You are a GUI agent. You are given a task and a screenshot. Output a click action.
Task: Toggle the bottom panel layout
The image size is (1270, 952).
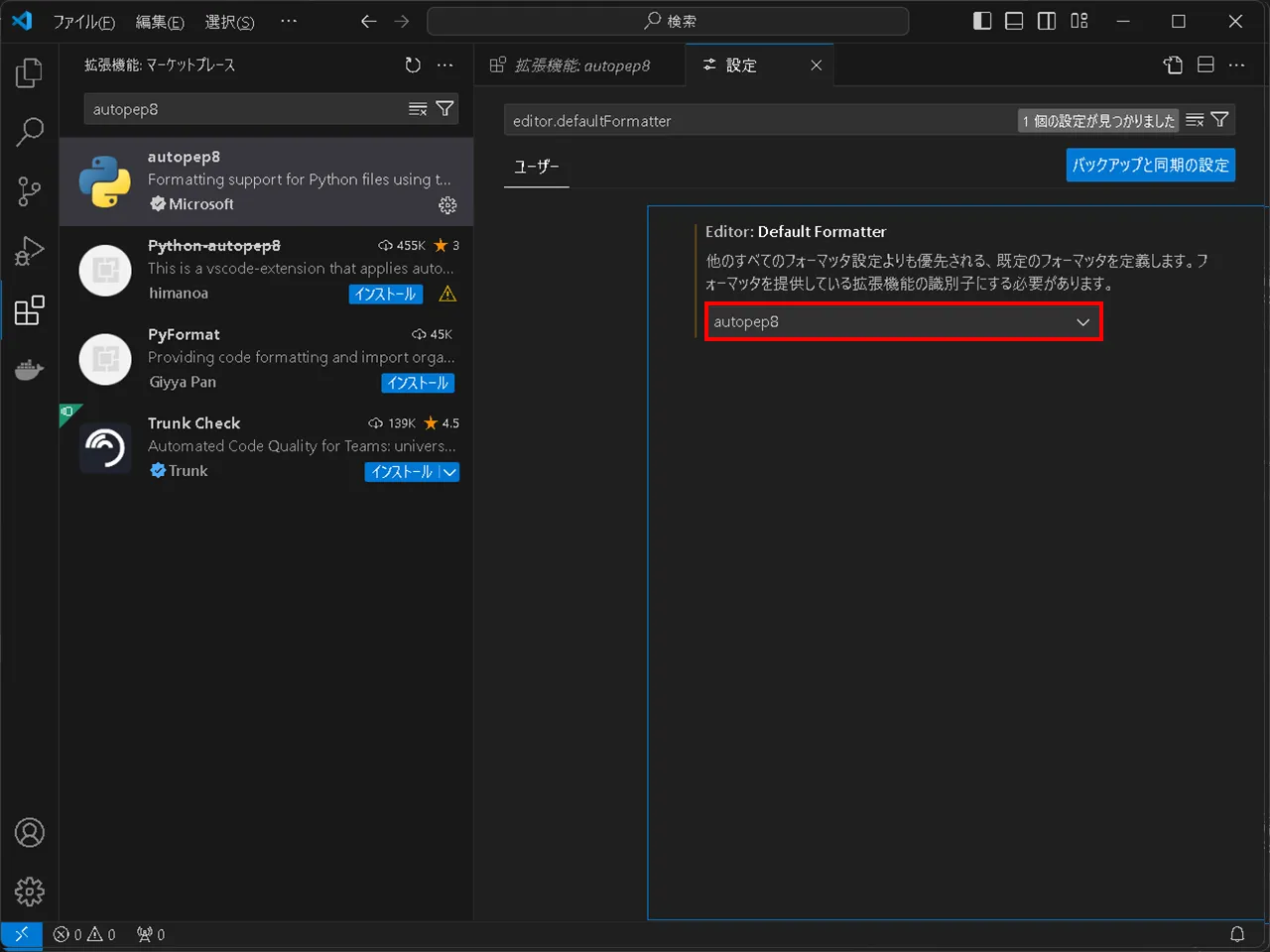click(1014, 21)
